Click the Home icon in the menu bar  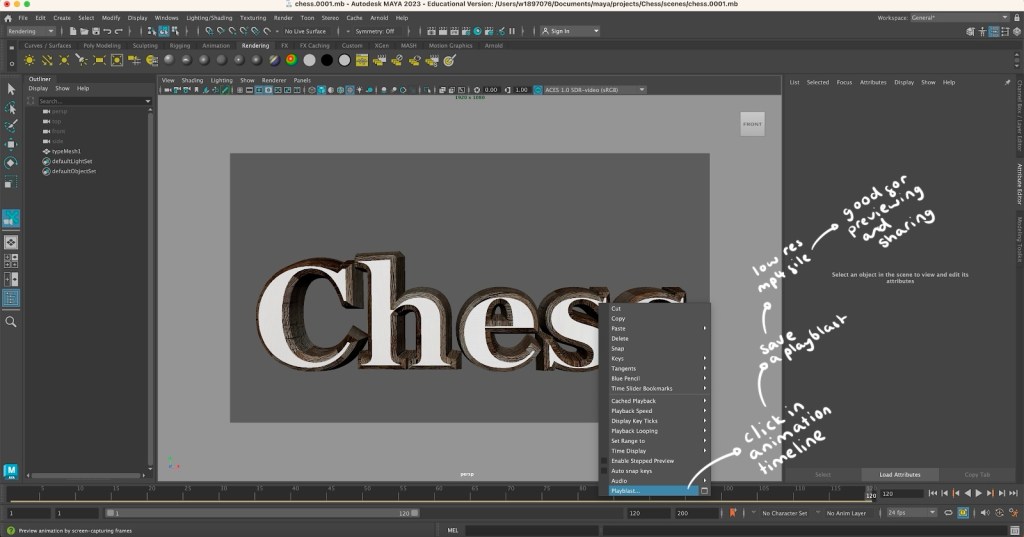[8, 18]
